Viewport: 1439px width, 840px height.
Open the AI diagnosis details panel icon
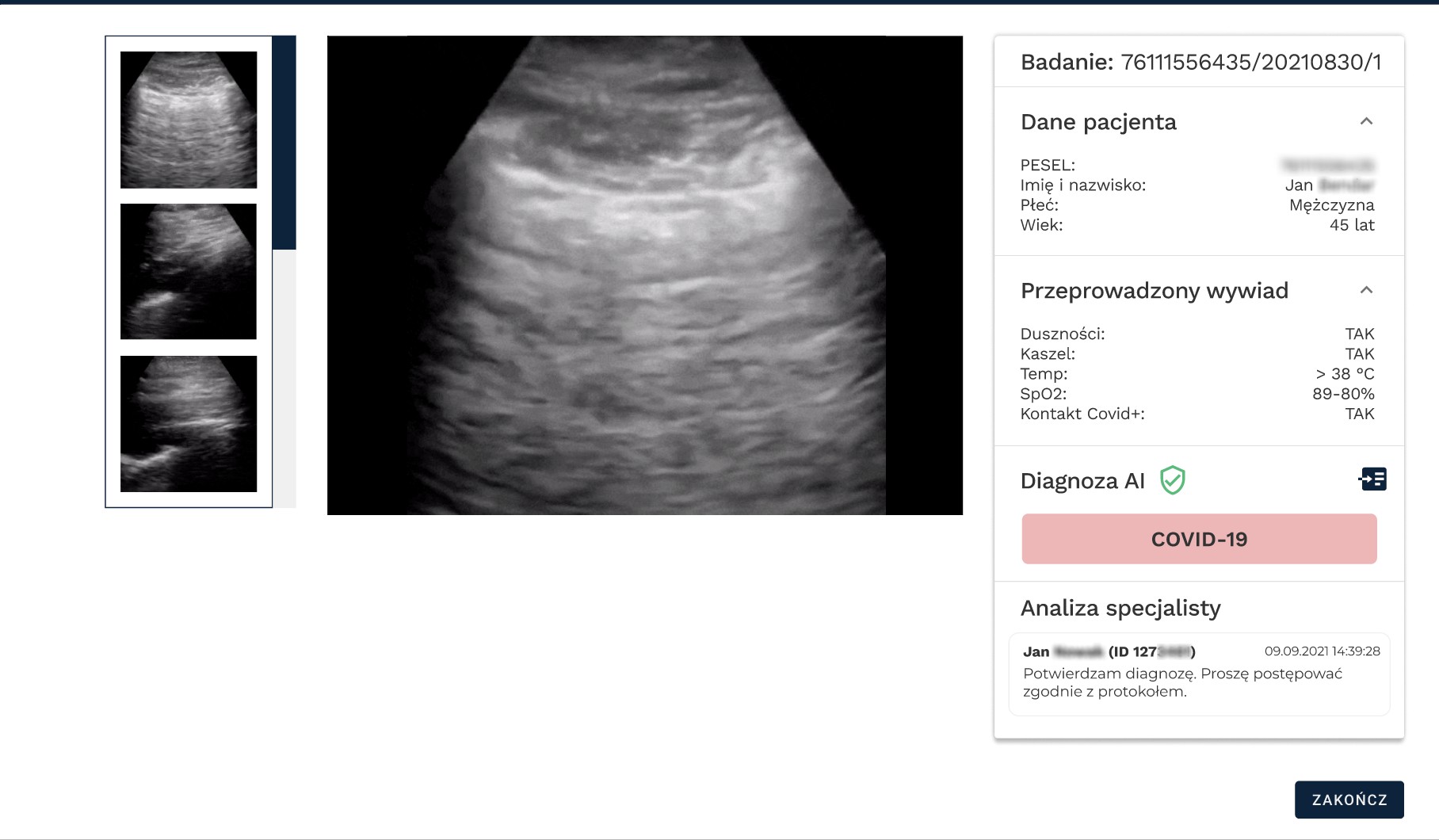1372,479
